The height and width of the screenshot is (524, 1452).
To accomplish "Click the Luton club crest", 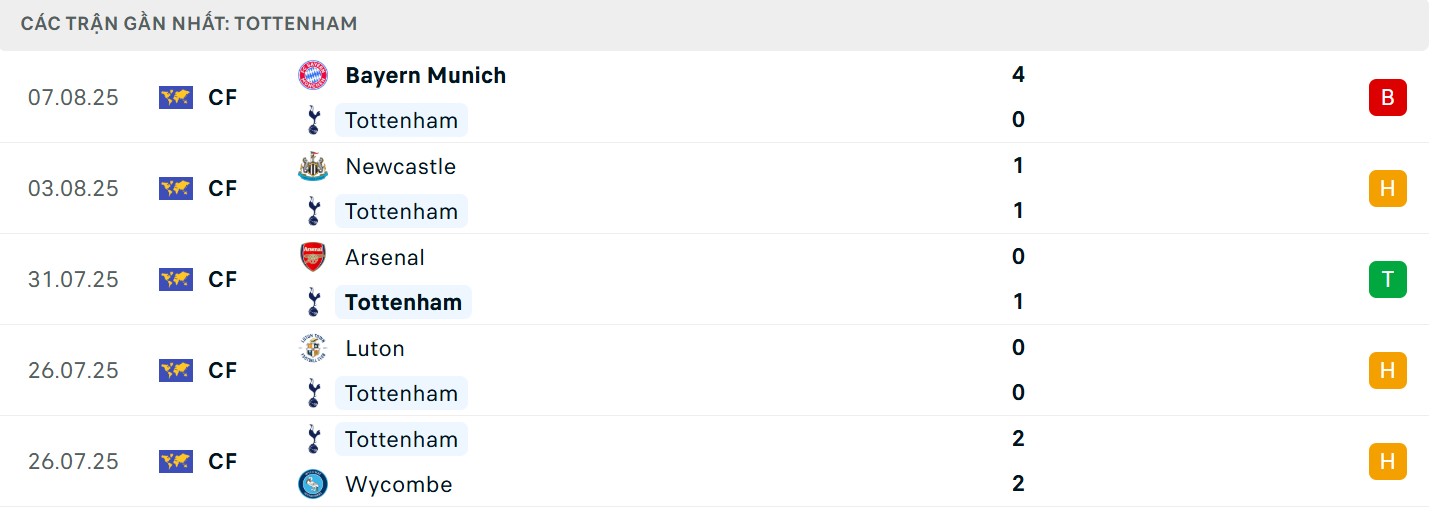I will 313,349.
